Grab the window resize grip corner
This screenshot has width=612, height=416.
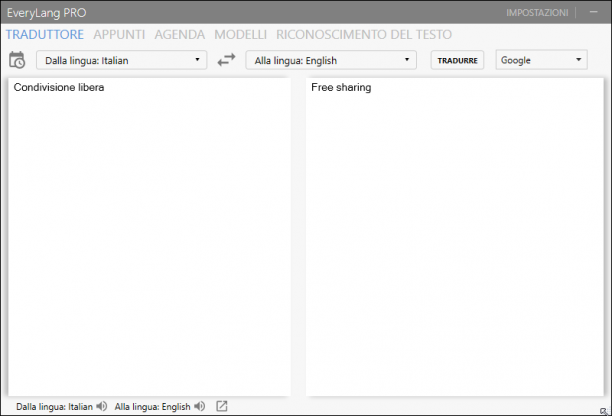(x=605, y=411)
